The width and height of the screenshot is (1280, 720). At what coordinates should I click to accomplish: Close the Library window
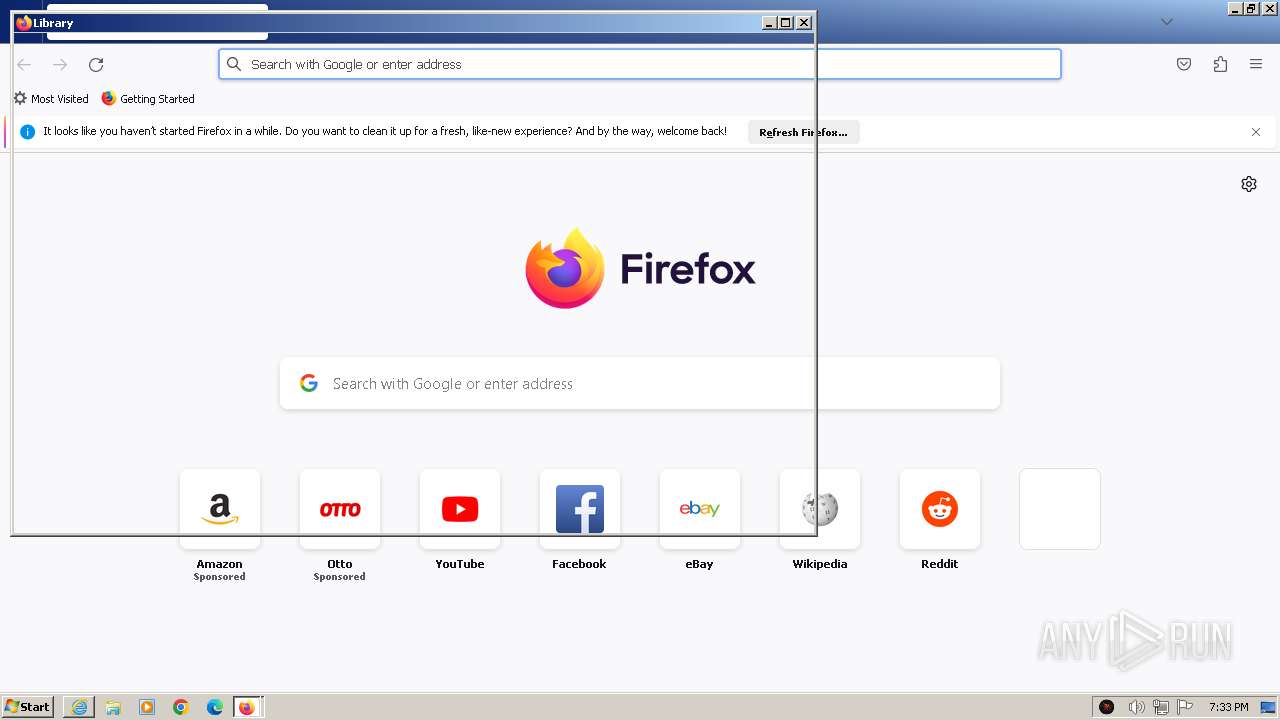[x=804, y=22]
